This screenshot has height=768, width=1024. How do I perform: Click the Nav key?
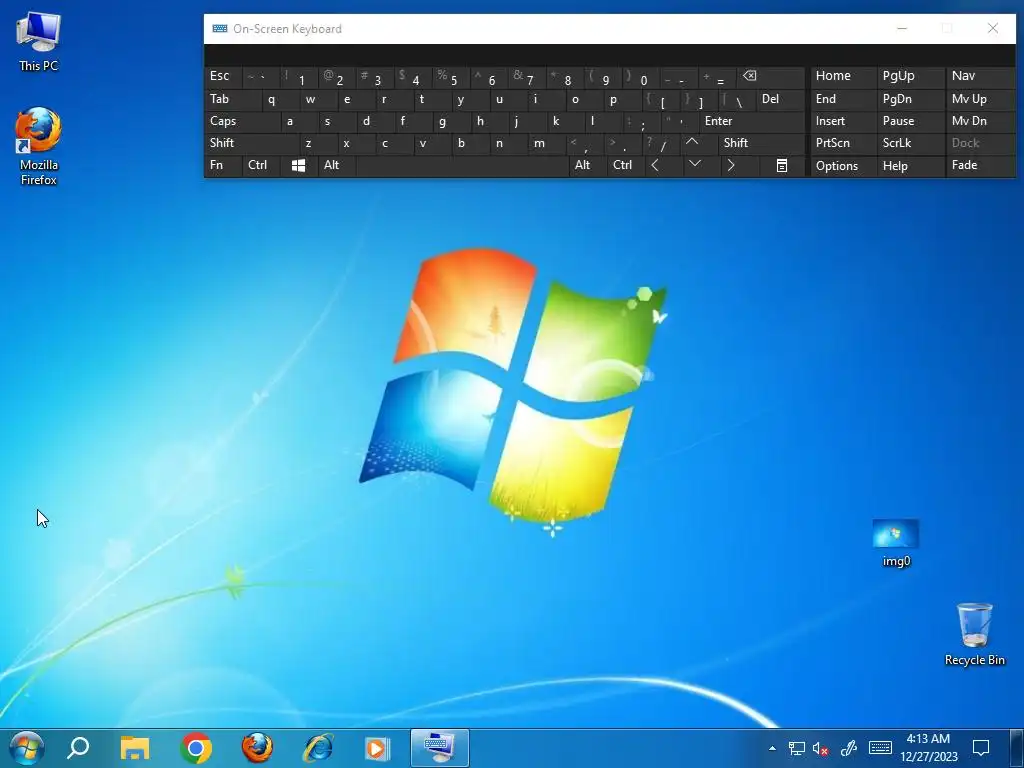[980, 76]
